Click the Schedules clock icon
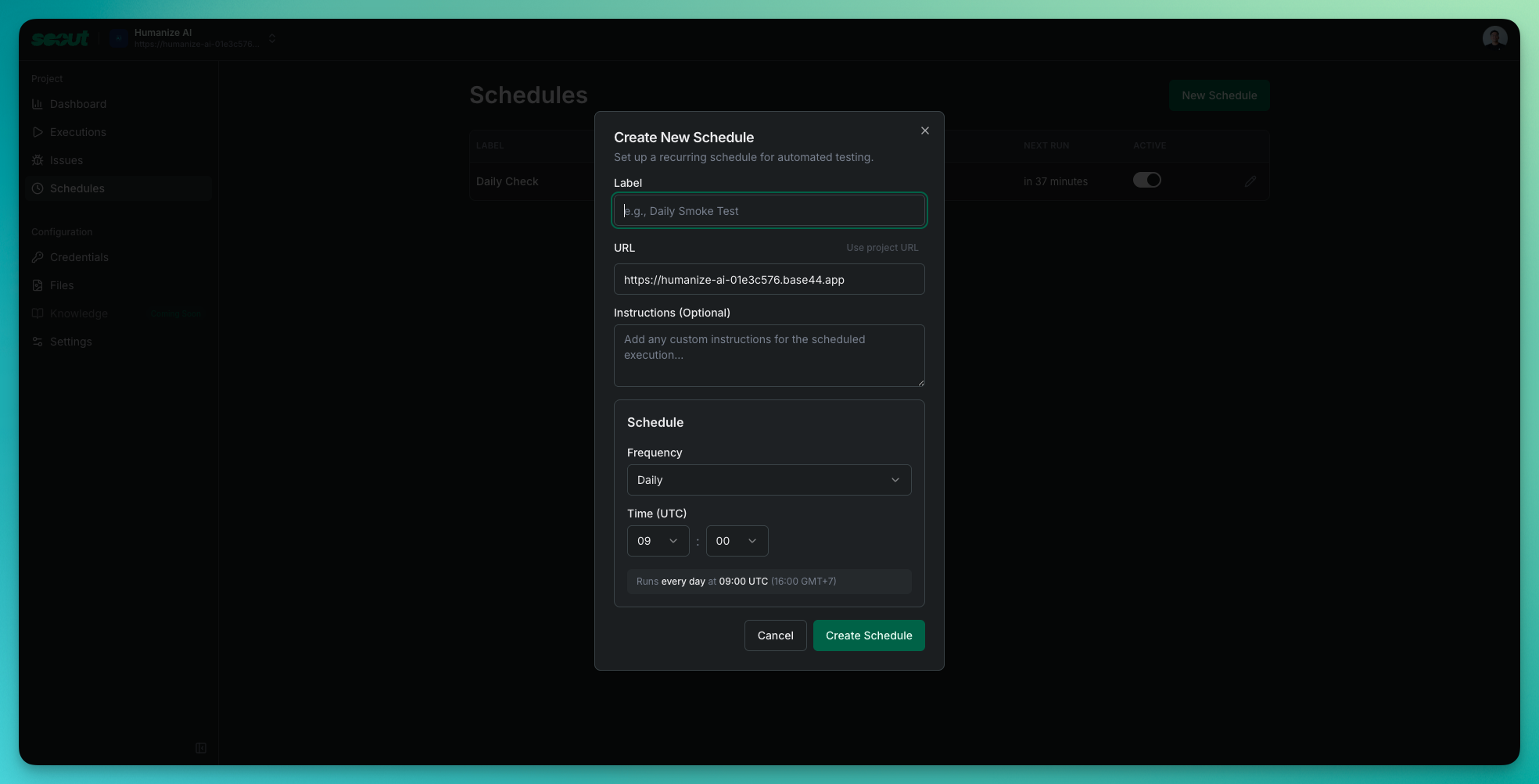Viewport: 1539px width, 784px height. [x=37, y=188]
